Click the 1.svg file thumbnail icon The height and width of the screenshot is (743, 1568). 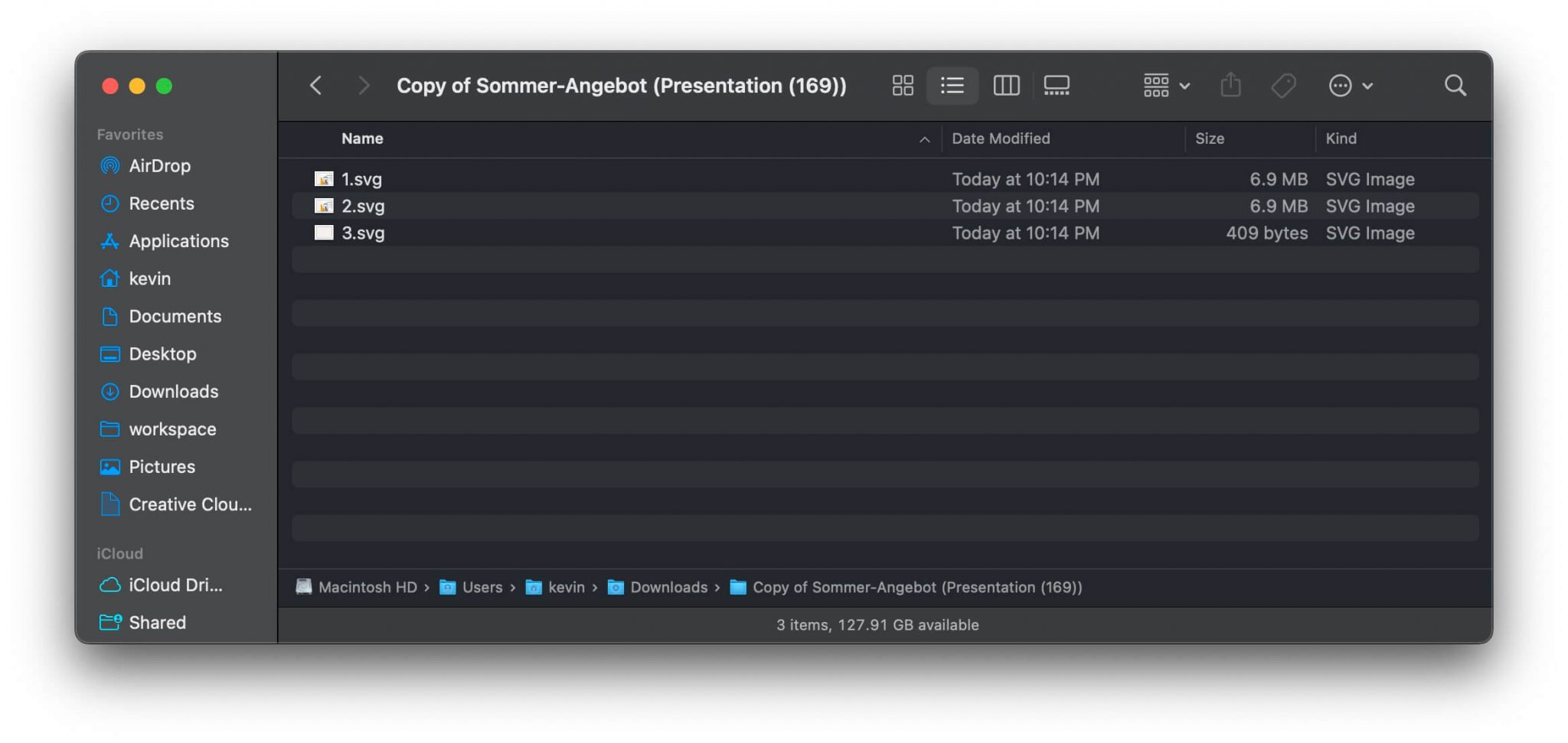point(324,179)
